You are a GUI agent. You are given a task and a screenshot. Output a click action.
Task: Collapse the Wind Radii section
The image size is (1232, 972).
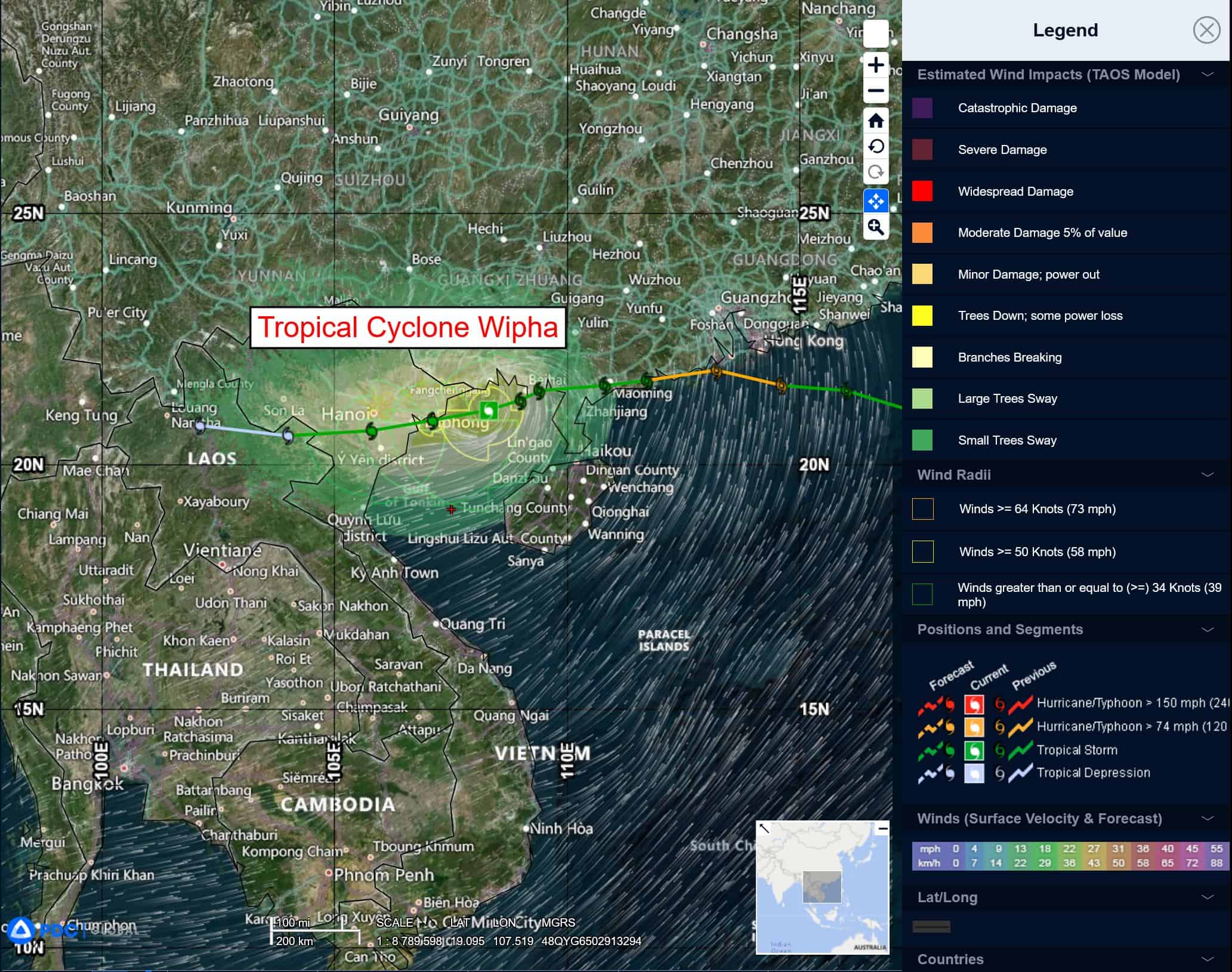pyautogui.click(x=1207, y=475)
